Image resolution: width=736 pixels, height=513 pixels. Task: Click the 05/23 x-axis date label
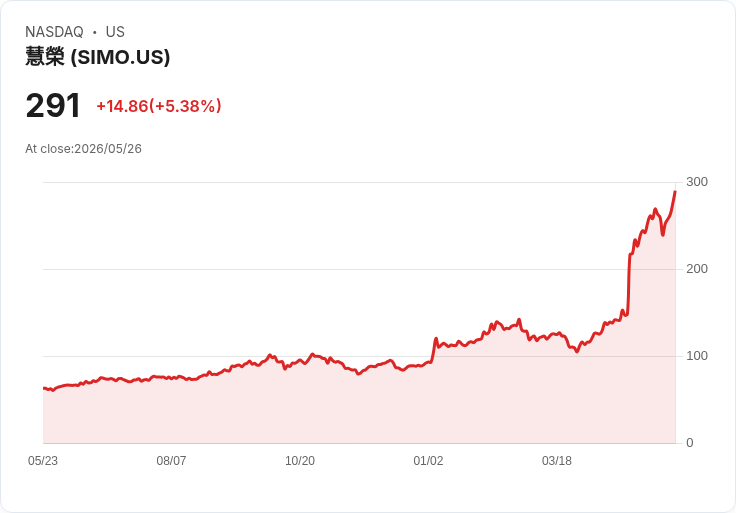43,461
